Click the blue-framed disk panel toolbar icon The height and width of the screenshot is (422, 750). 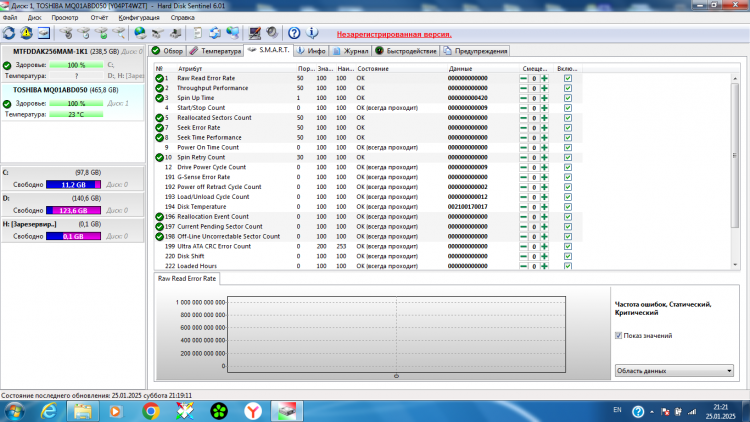pyautogui.click(x=44, y=33)
